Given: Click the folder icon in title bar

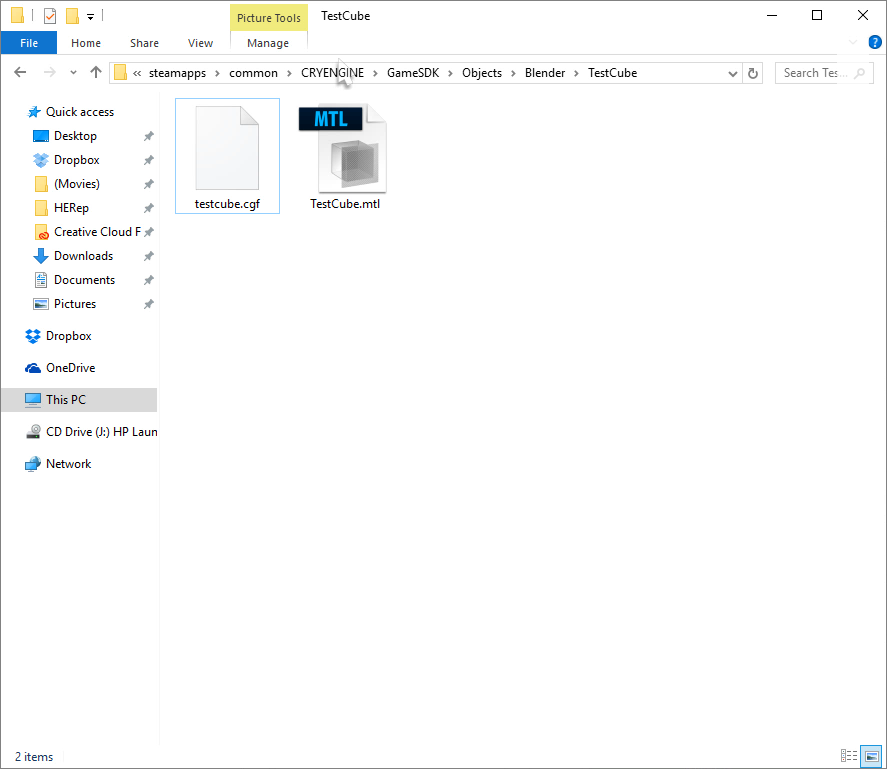Looking at the screenshot, I should (x=17, y=15).
